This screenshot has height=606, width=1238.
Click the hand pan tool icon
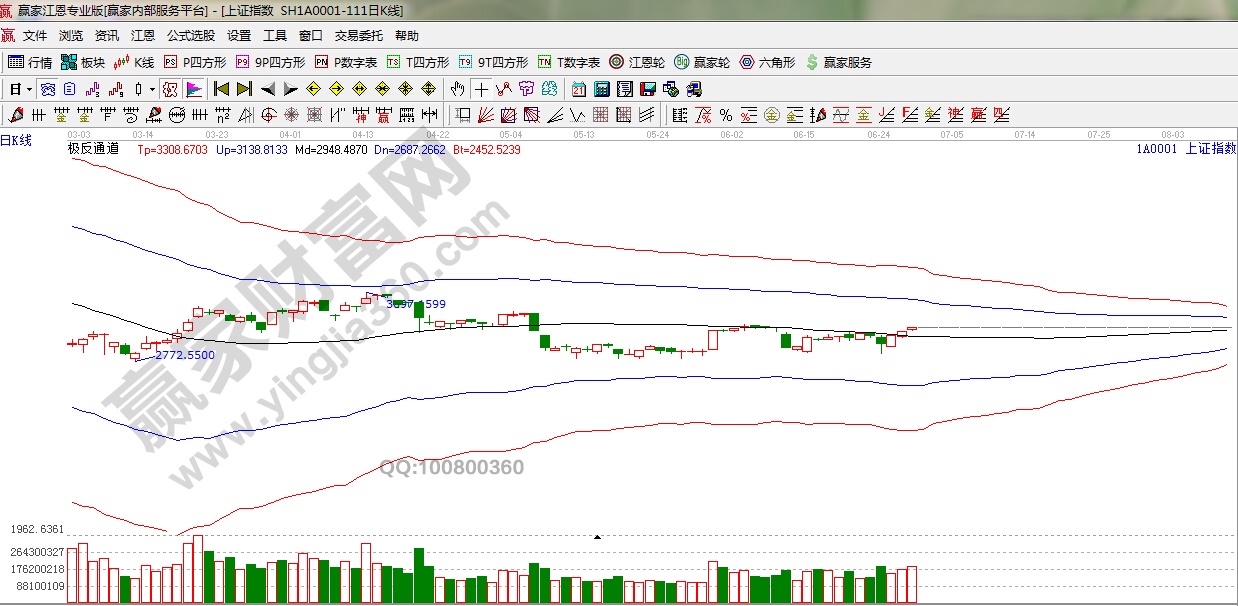pyautogui.click(x=458, y=89)
